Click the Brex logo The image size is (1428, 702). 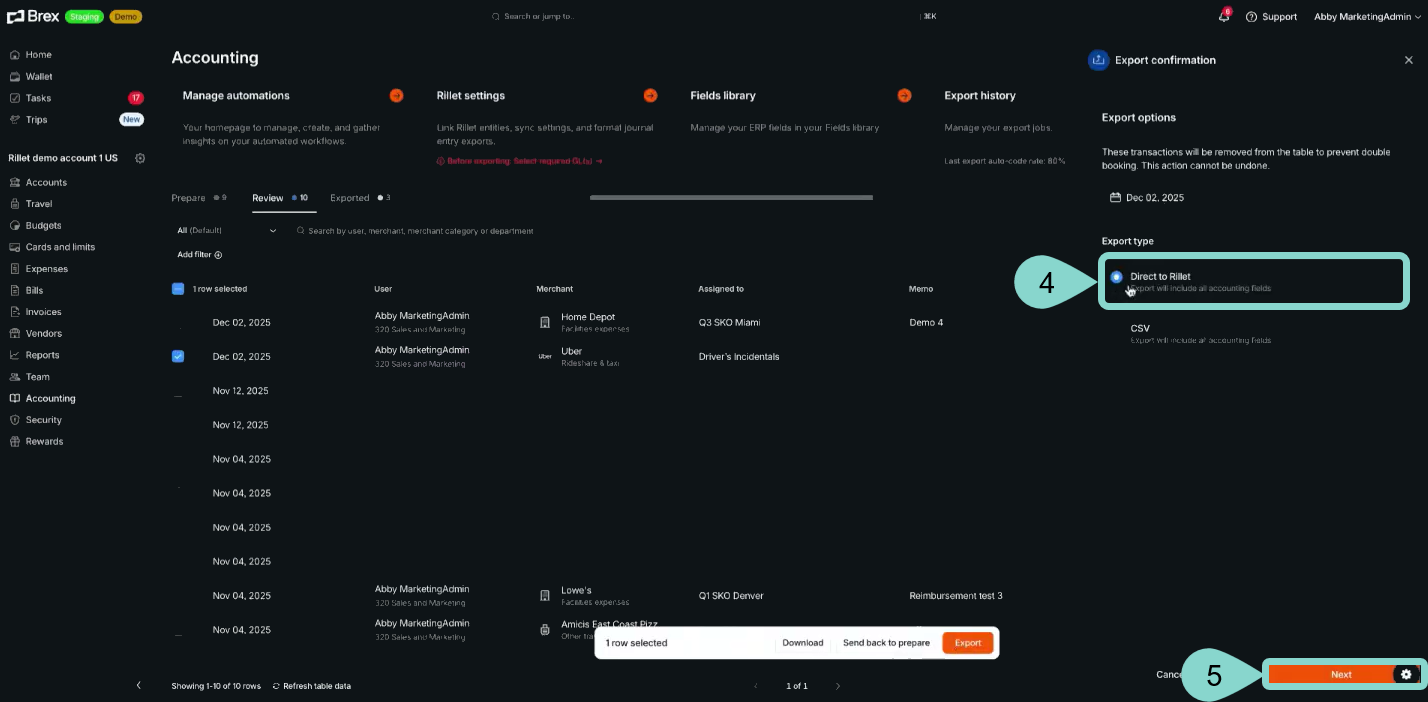coord(33,16)
